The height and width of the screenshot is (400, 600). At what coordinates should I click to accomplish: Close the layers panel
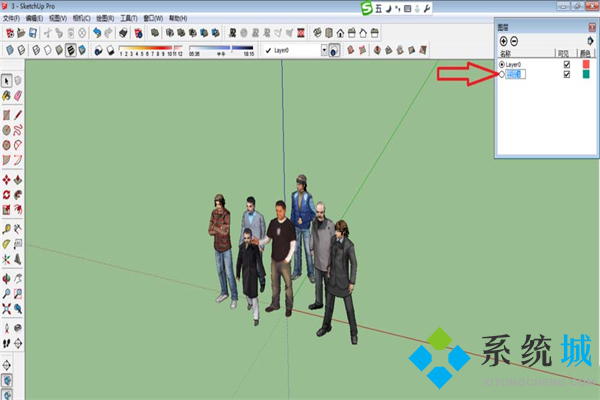[x=592, y=27]
